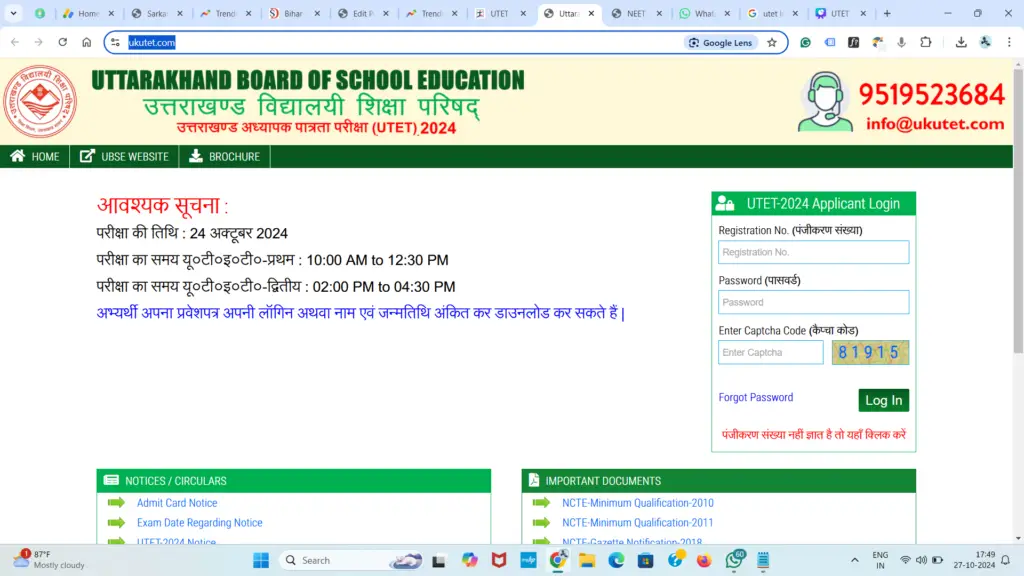Click the browser home icon
The height and width of the screenshot is (576, 1024).
click(x=86, y=42)
